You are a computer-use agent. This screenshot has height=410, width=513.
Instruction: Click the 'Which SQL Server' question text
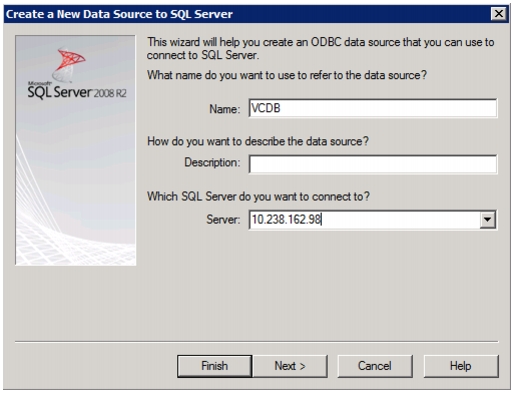click(258, 196)
